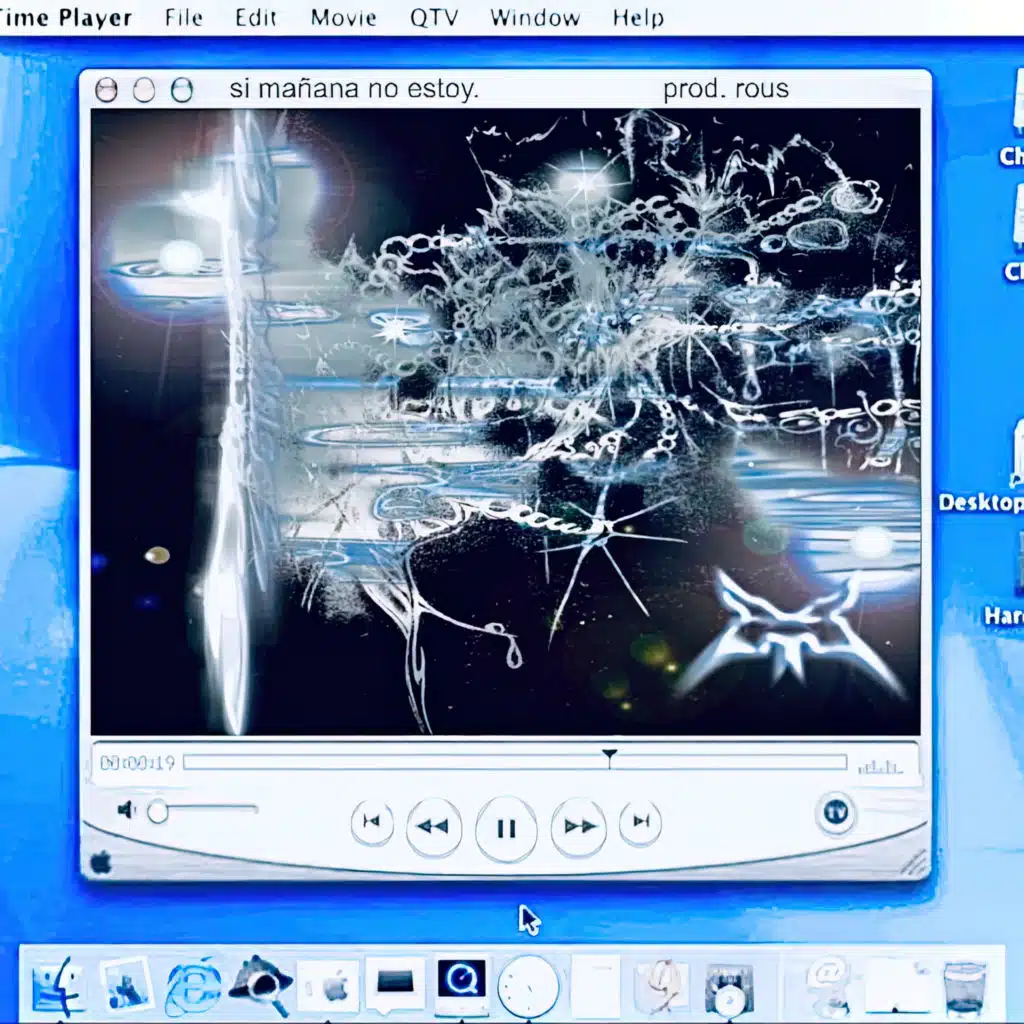Click the playhead marker on the timeline
Viewport: 1024px width, 1024px height.
coord(609,757)
